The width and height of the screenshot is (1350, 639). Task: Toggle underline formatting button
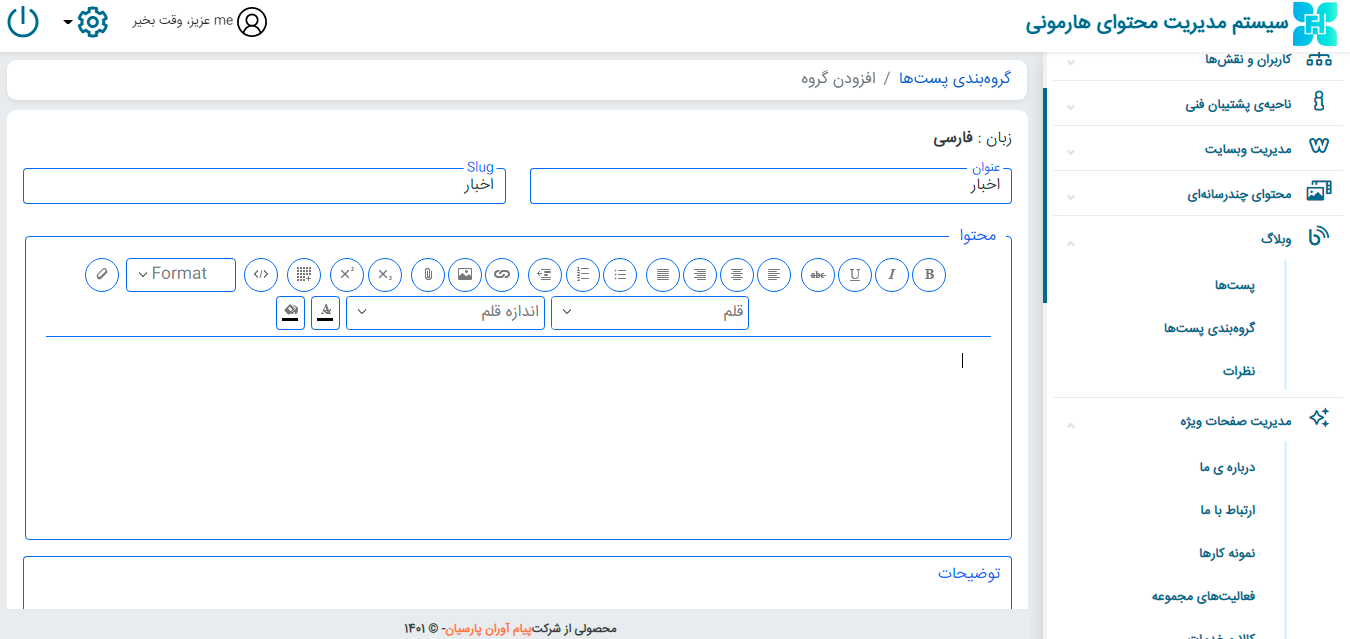(855, 274)
